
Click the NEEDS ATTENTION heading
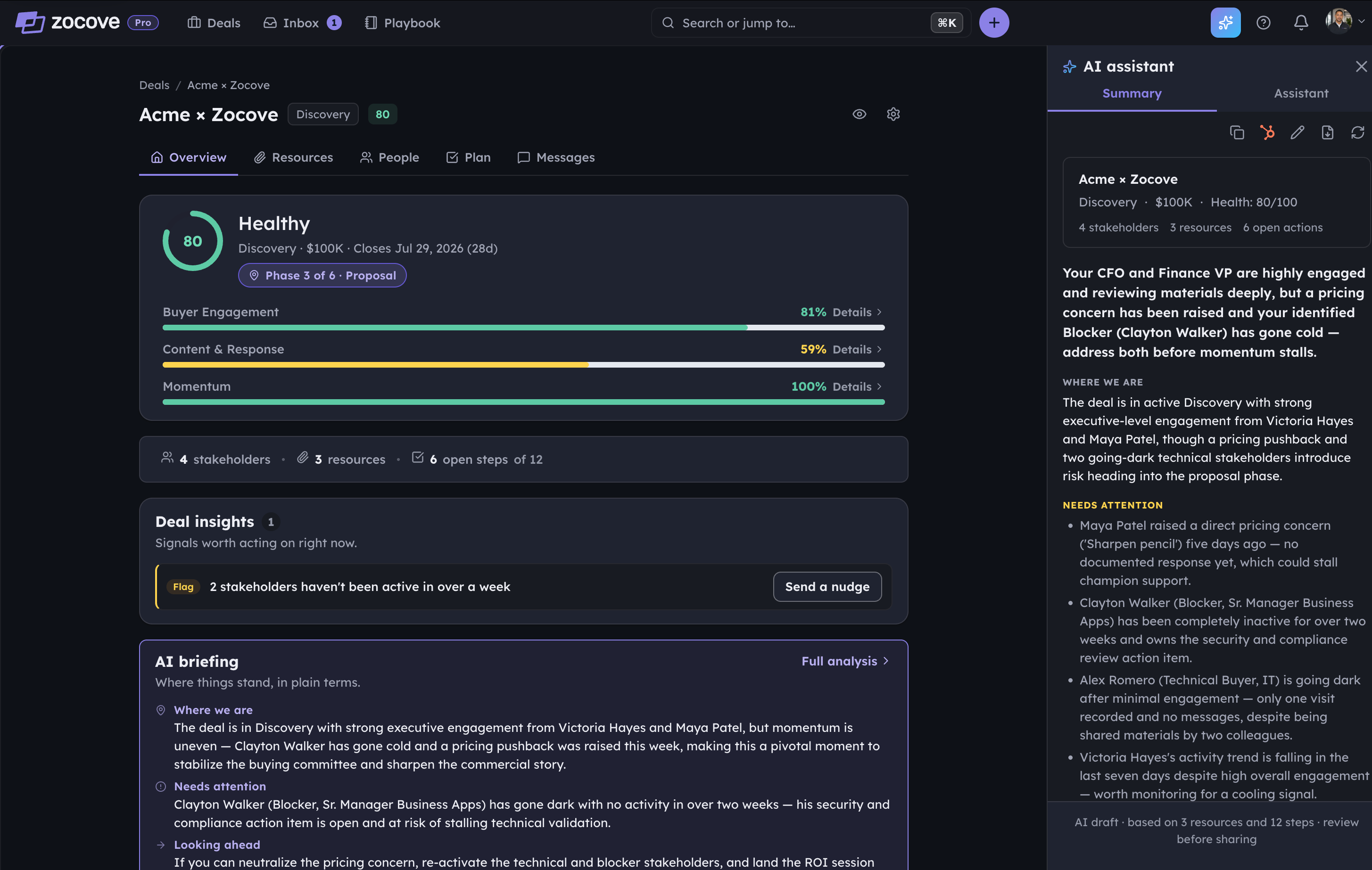pos(1112,506)
